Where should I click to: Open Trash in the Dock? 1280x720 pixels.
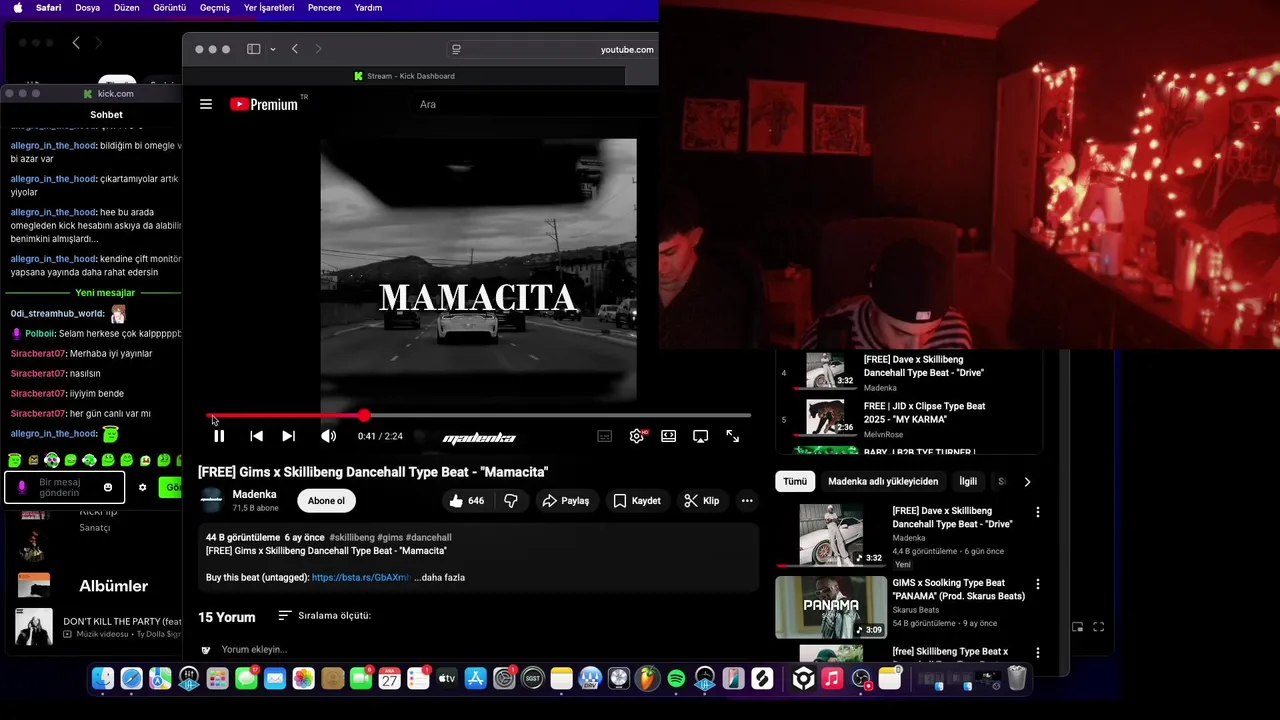[1017, 679]
